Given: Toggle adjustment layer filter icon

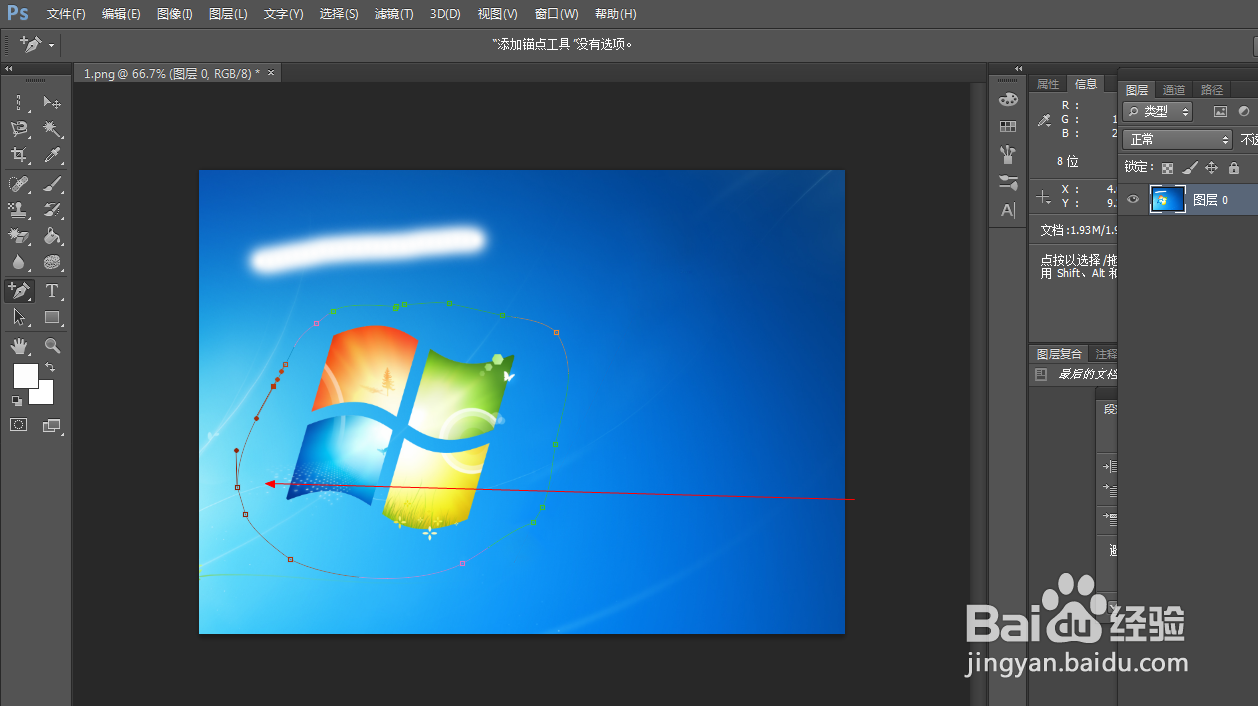Looking at the screenshot, I should tap(1244, 111).
